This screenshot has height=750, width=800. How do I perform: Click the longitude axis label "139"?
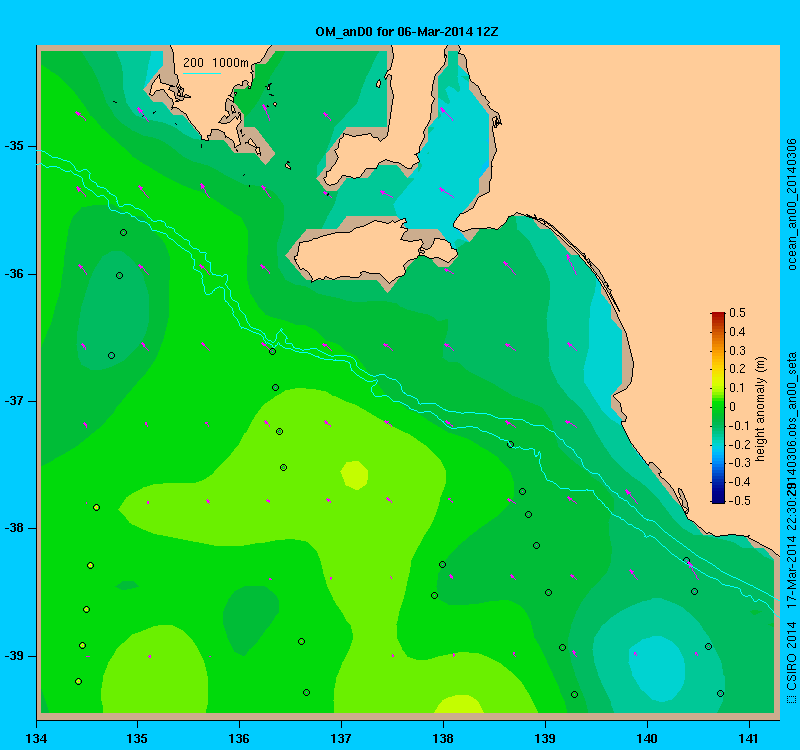[x=545, y=738]
